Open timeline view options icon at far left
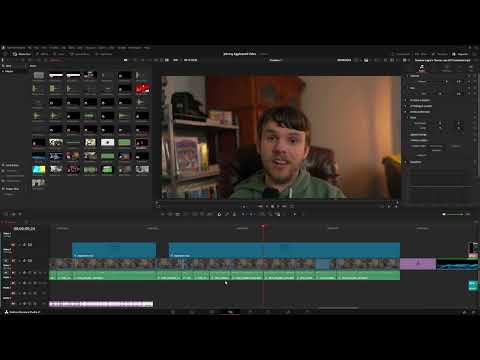 click(x=6, y=214)
